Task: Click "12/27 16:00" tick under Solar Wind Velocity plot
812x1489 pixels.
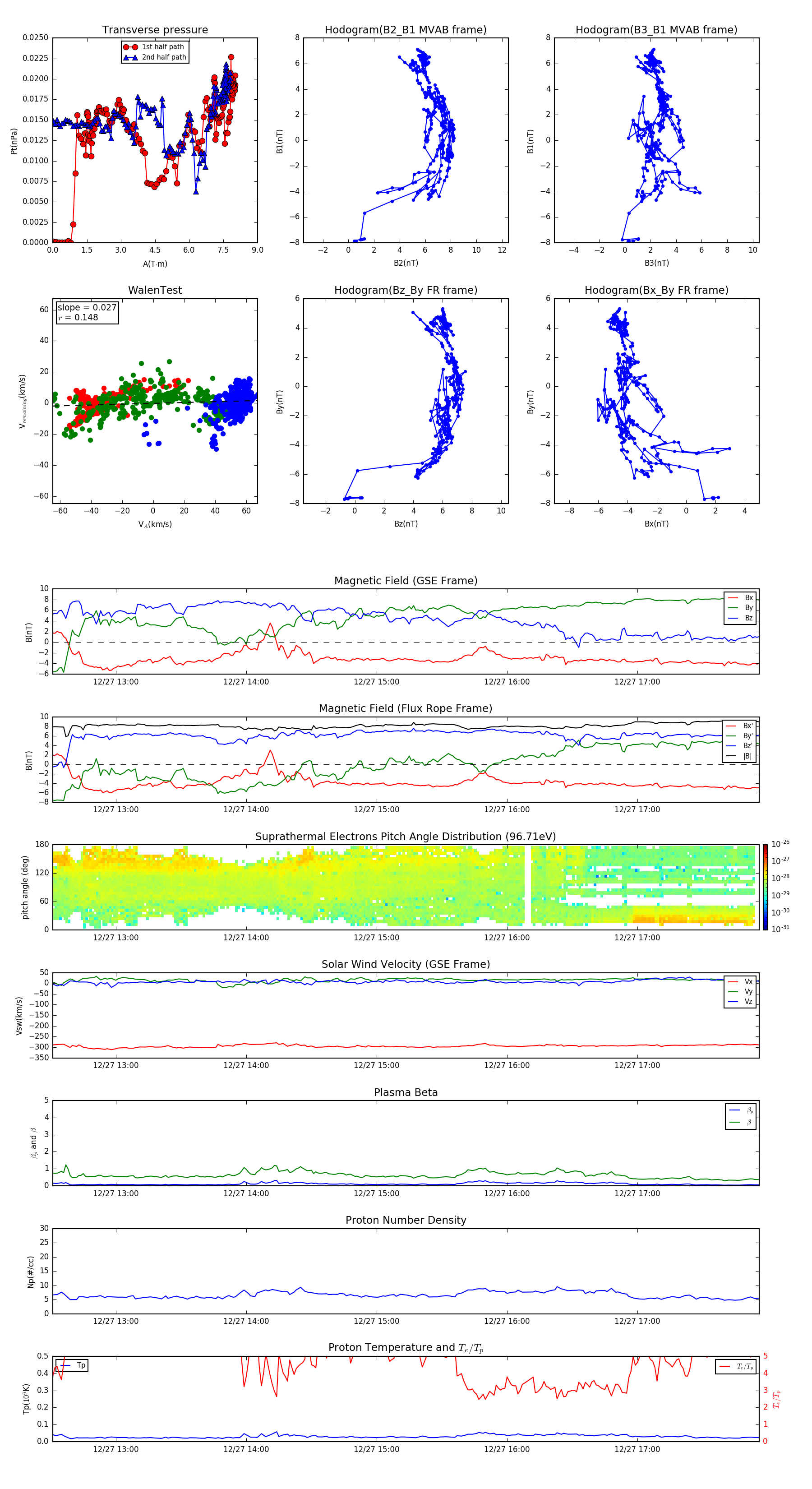Action: 507,1065
